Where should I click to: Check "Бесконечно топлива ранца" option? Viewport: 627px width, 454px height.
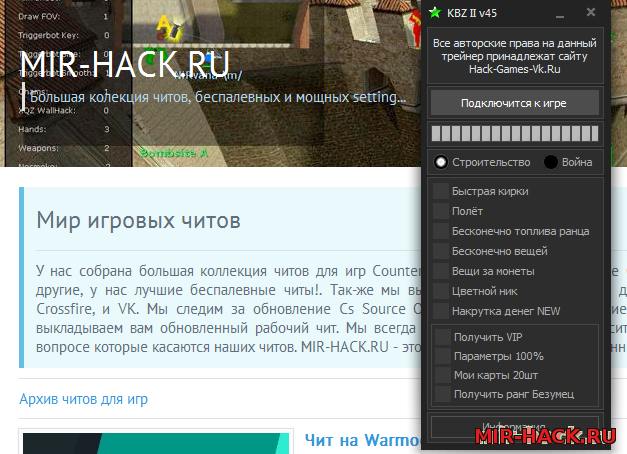pos(441,231)
